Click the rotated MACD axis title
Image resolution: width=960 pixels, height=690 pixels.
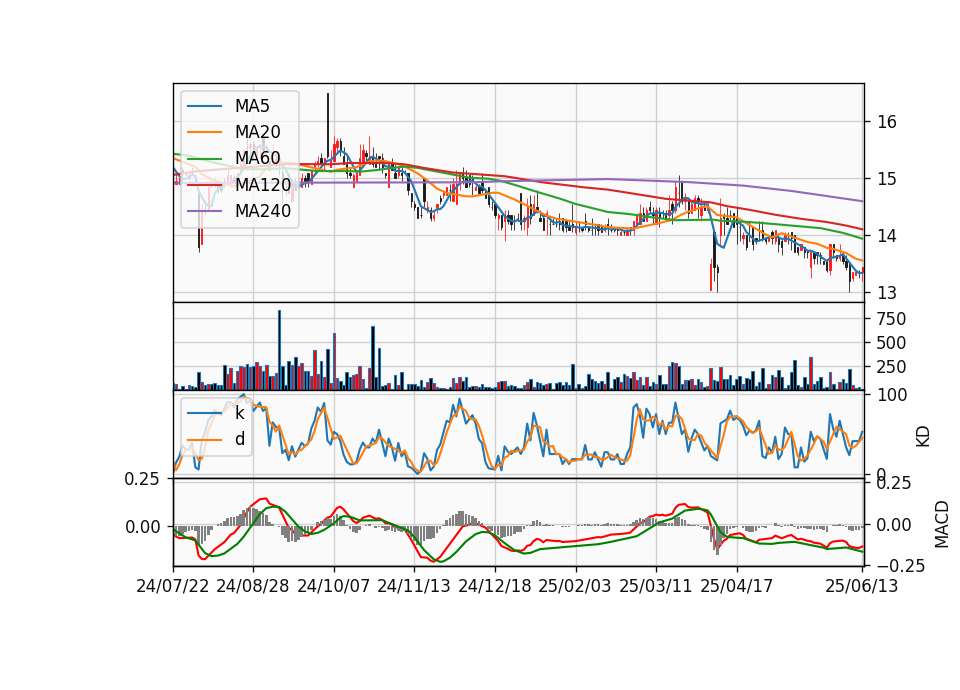(942, 524)
